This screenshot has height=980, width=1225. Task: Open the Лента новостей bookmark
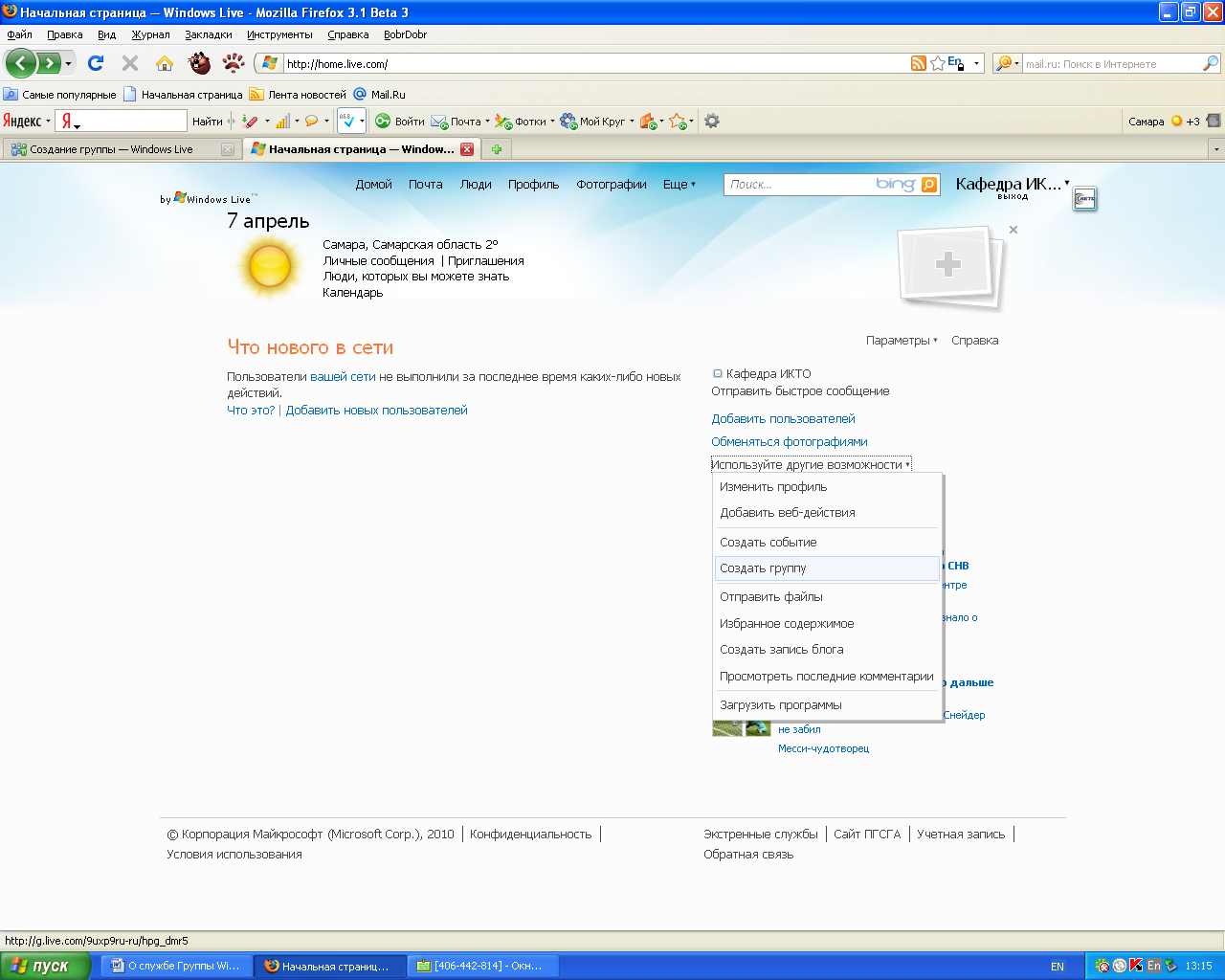click(x=298, y=95)
